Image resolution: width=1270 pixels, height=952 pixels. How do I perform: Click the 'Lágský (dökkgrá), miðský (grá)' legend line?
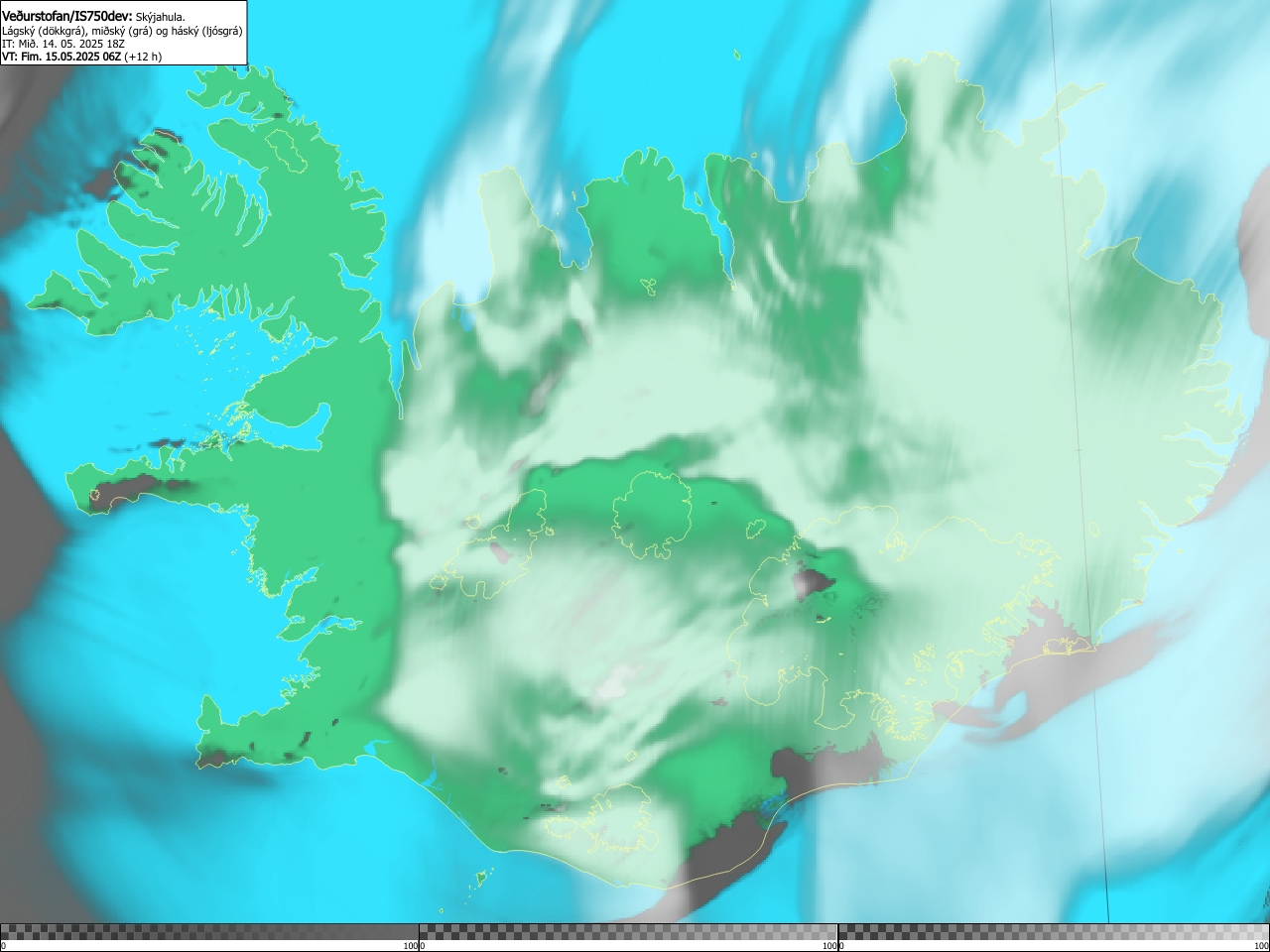[122, 31]
